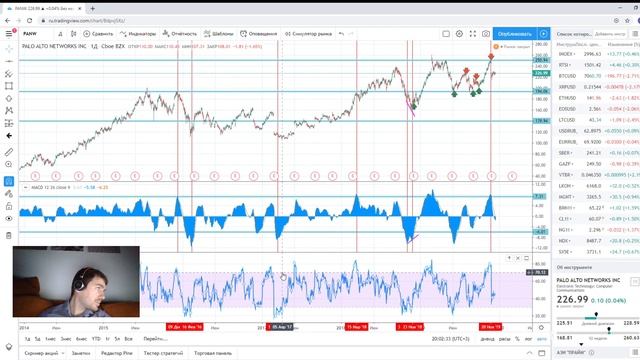Open the TradingView hamburger main menu
The width and height of the screenshot is (640, 360).
tap(9, 33)
